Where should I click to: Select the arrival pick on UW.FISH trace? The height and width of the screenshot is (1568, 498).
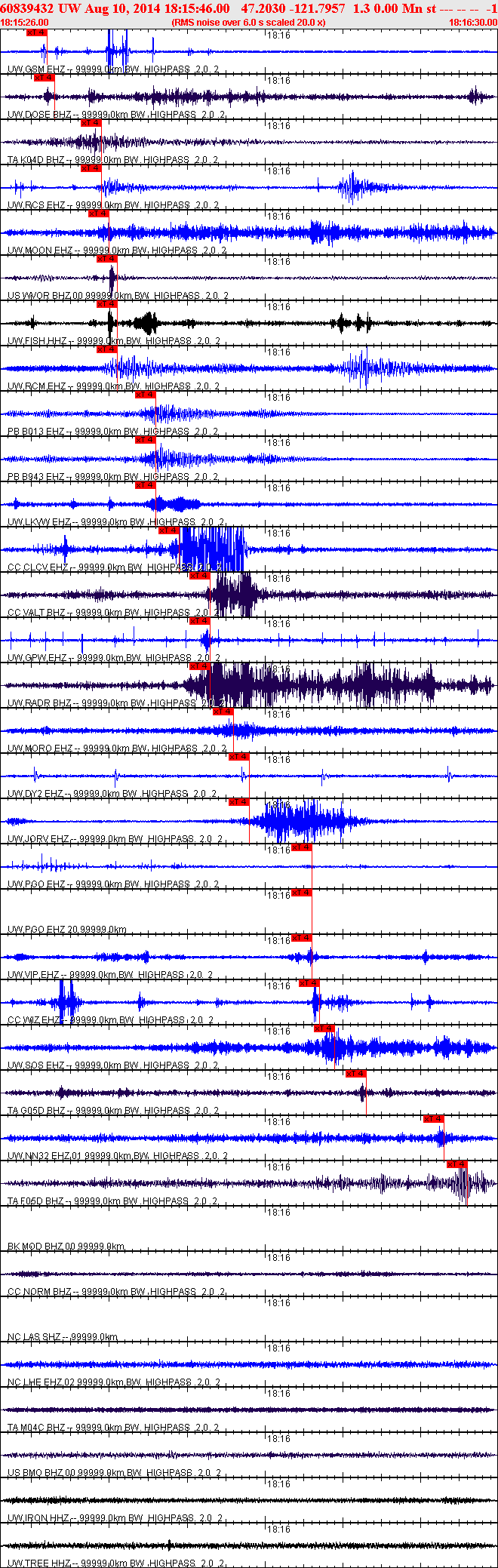[106, 304]
